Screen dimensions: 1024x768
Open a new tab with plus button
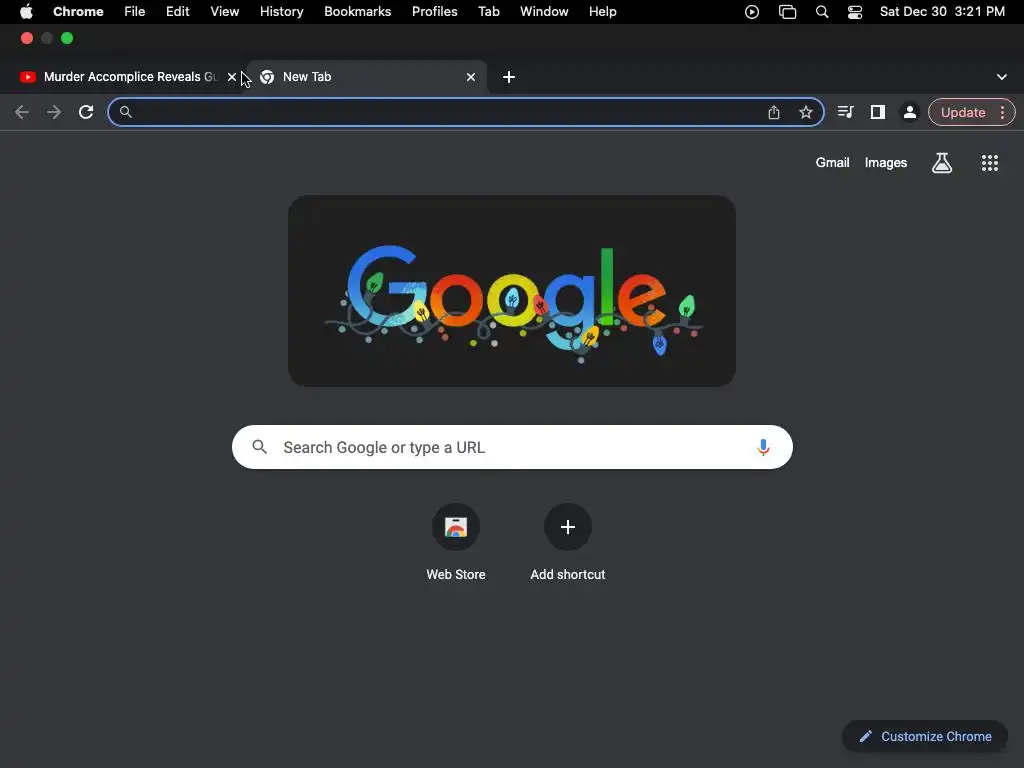509,77
